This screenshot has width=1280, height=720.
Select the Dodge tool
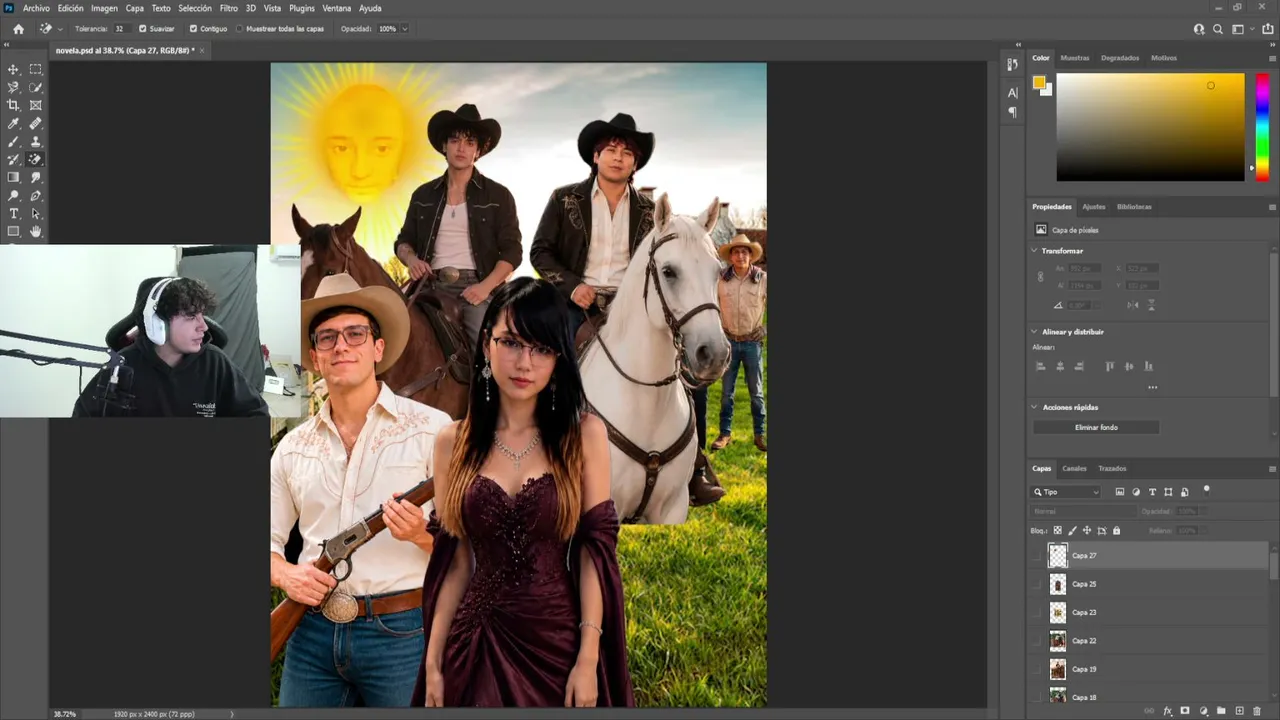pyautogui.click(x=13, y=195)
